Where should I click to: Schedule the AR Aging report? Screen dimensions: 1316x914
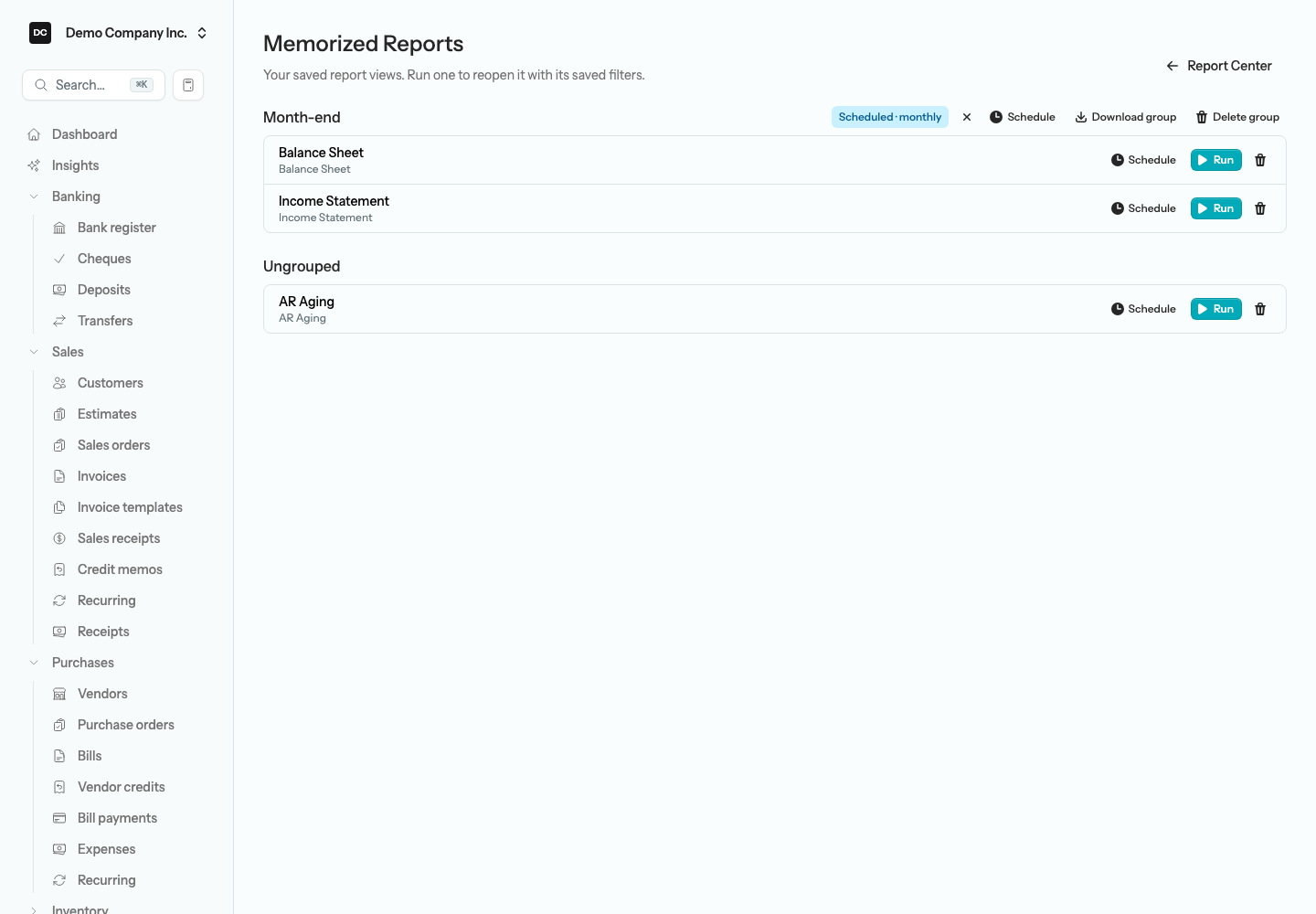click(1143, 309)
